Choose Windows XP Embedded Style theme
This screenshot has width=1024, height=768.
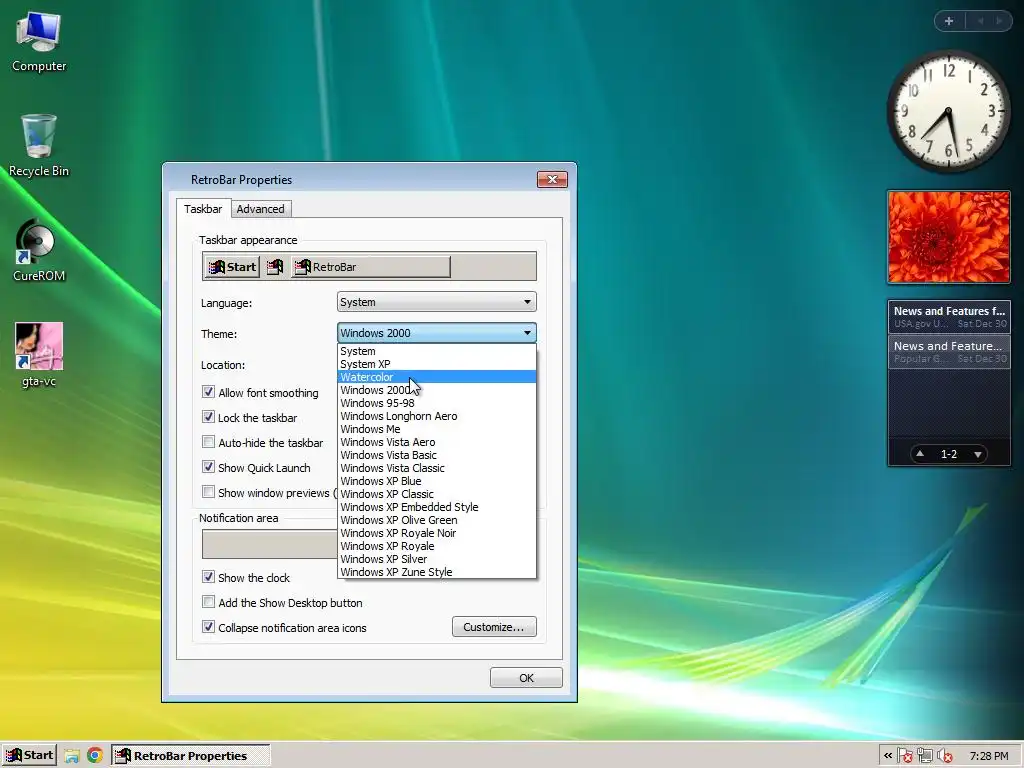(x=436, y=507)
